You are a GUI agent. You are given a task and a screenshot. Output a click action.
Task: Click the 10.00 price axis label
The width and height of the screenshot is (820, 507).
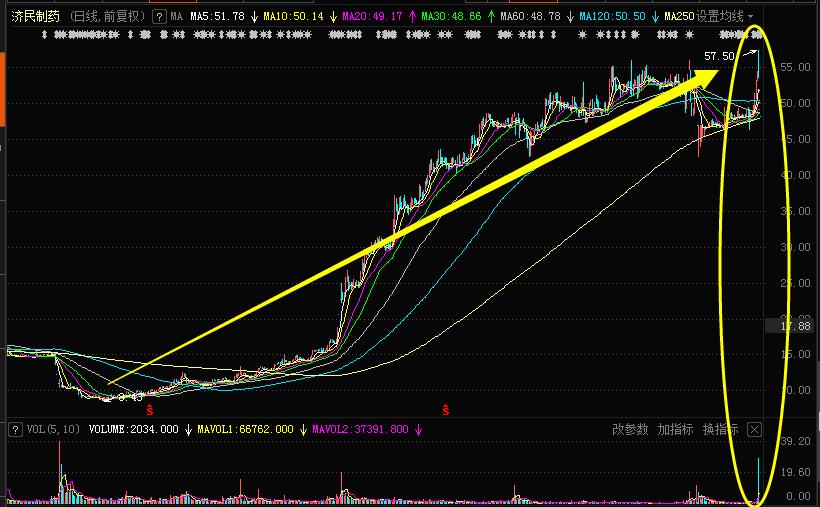point(795,390)
